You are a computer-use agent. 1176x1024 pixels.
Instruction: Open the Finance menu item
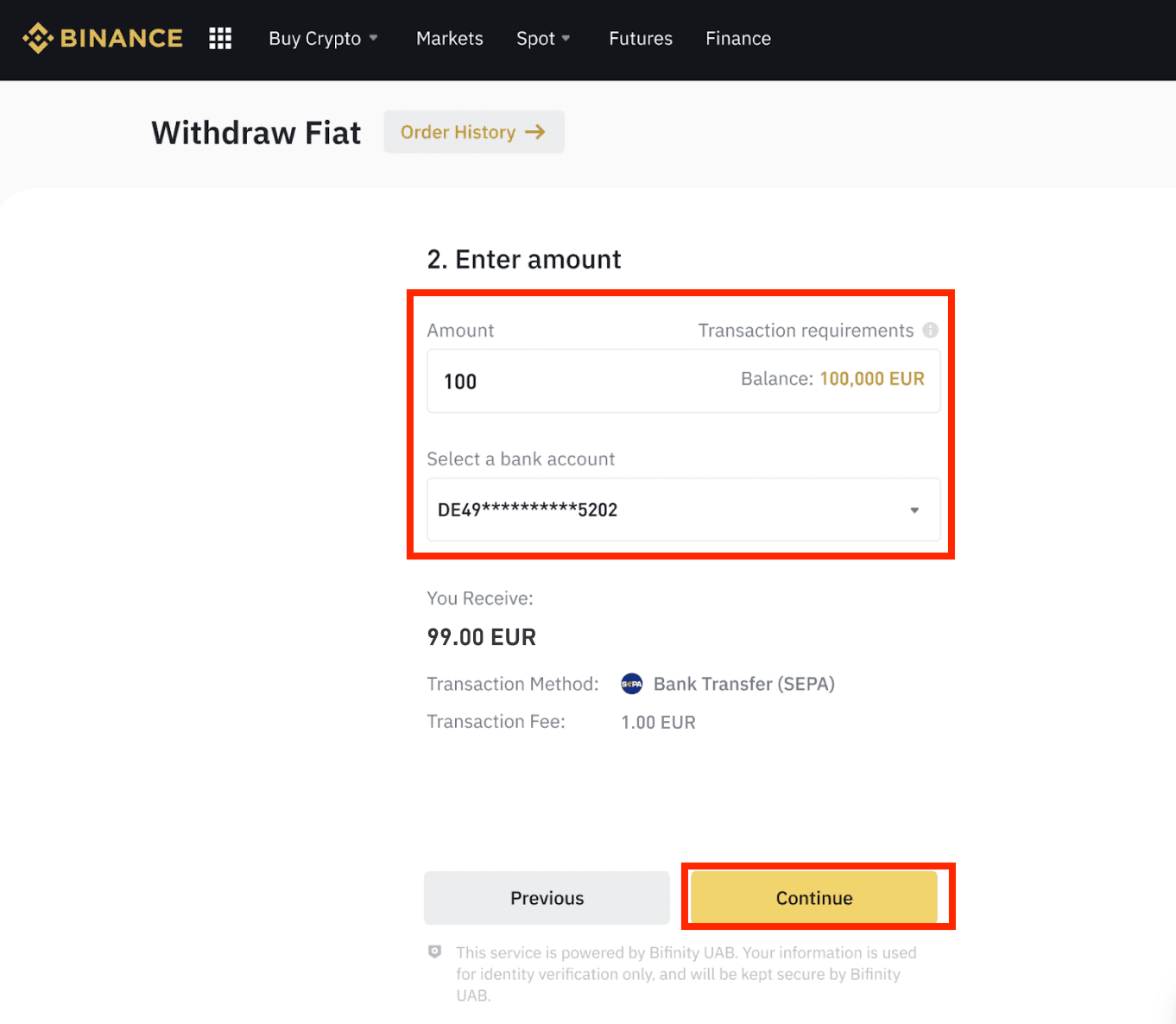coord(738,38)
